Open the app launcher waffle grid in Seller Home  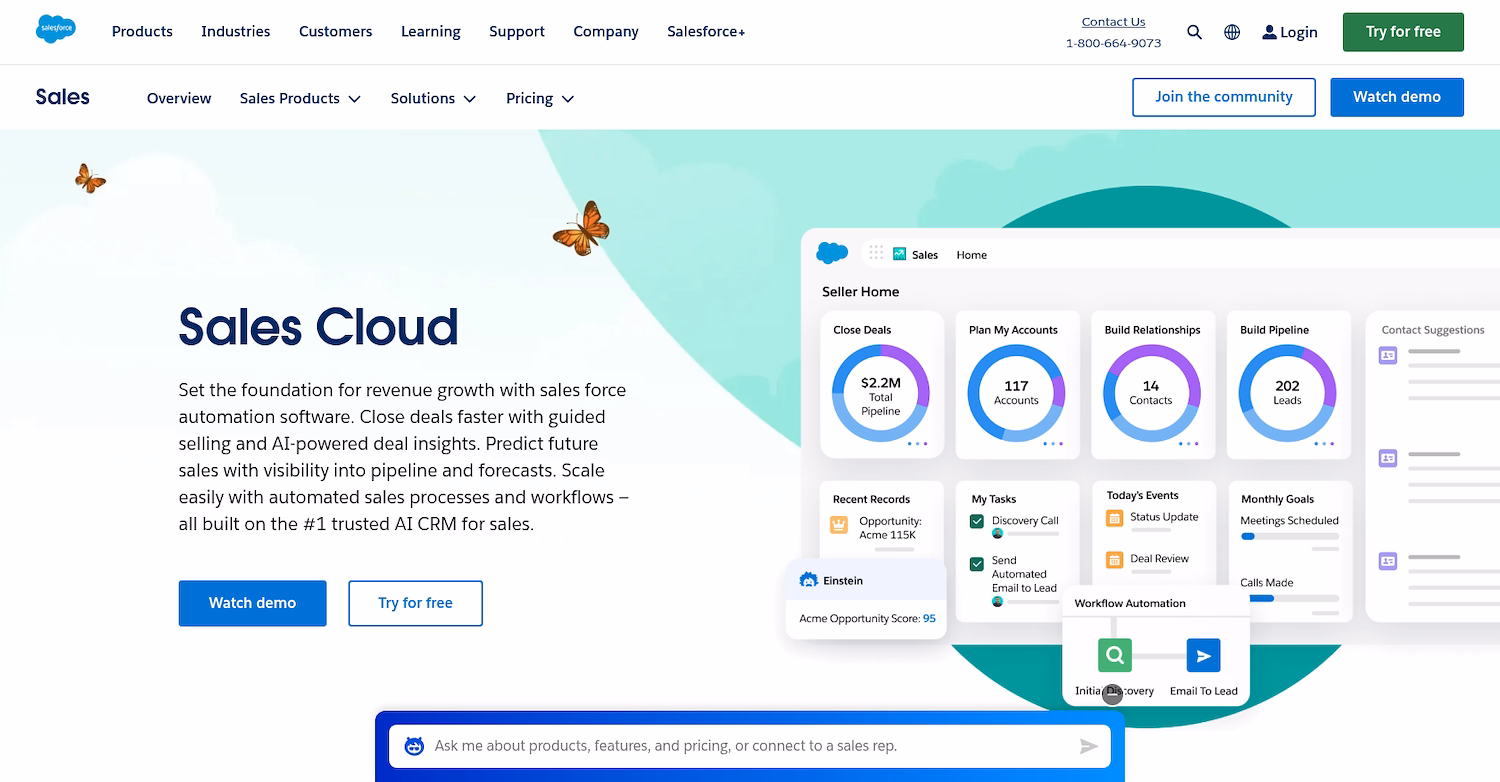(x=875, y=253)
